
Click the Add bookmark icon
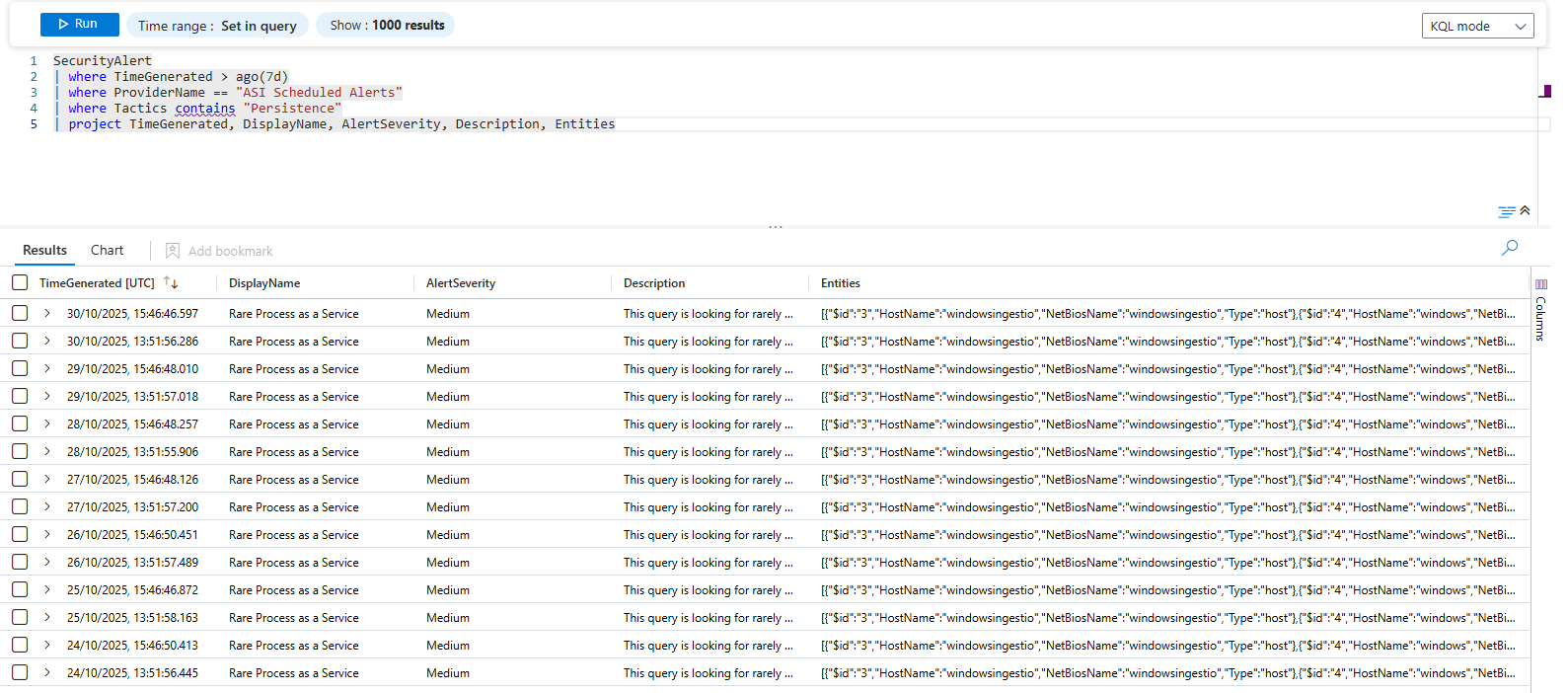point(173,251)
